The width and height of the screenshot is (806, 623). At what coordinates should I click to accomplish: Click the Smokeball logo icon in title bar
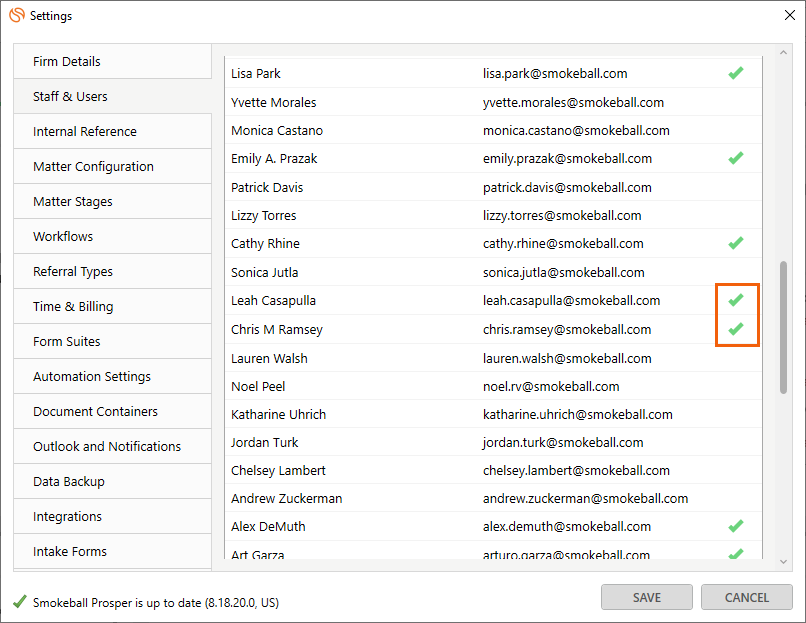point(17,15)
